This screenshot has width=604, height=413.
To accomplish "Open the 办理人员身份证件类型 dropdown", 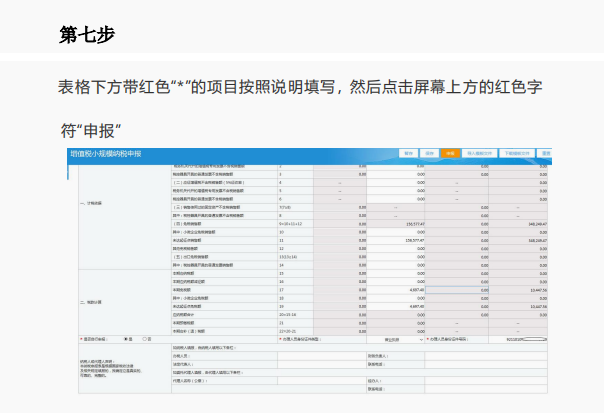I will [x=396, y=340].
